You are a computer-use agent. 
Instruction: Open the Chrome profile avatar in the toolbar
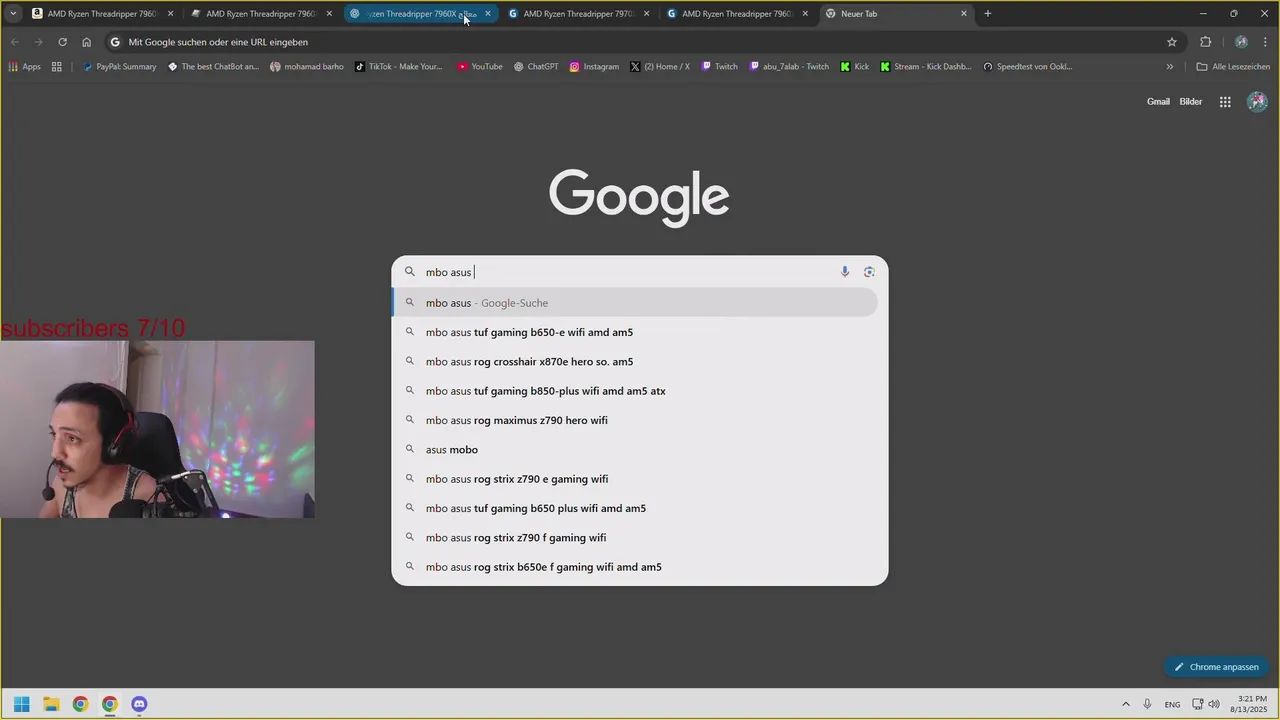coord(1241,42)
